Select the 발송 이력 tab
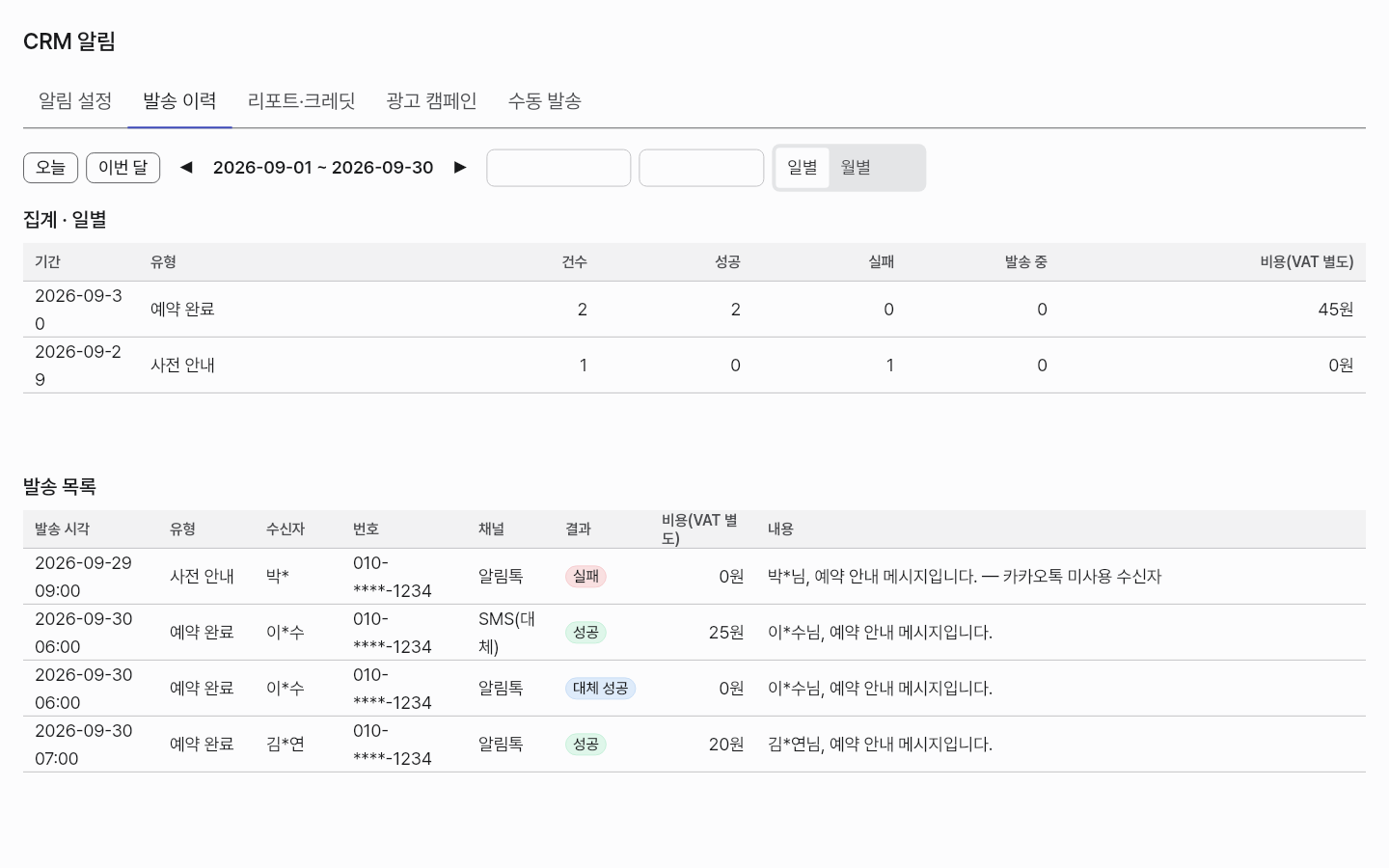Viewport: 1389px width, 868px height. [179, 101]
